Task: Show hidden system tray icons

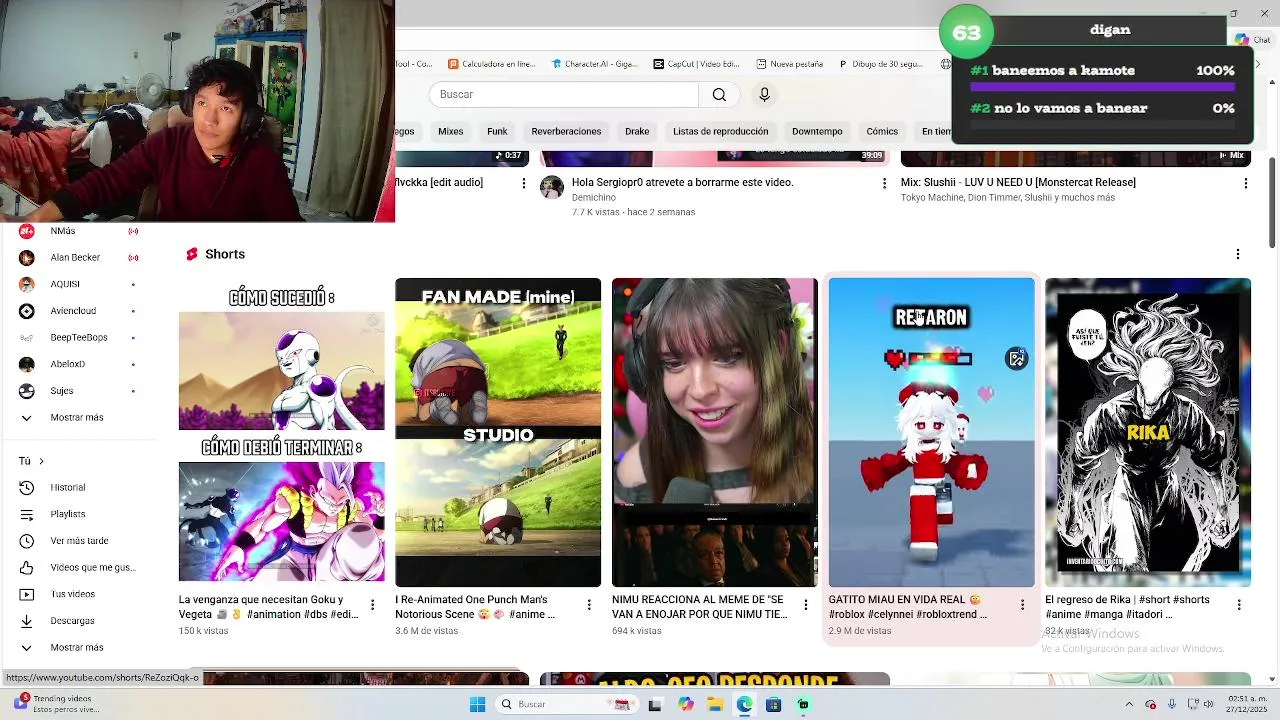Action: pyautogui.click(x=1129, y=704)
